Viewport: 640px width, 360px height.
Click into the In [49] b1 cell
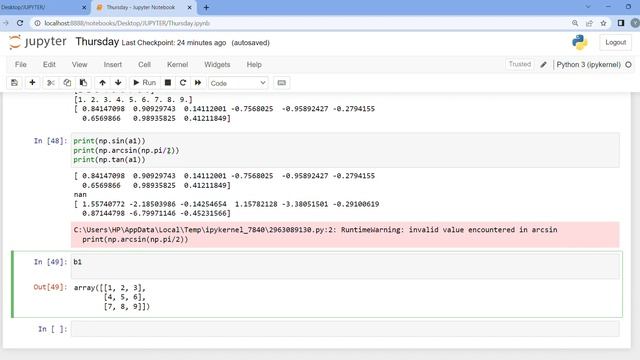(x=345, y=266)
